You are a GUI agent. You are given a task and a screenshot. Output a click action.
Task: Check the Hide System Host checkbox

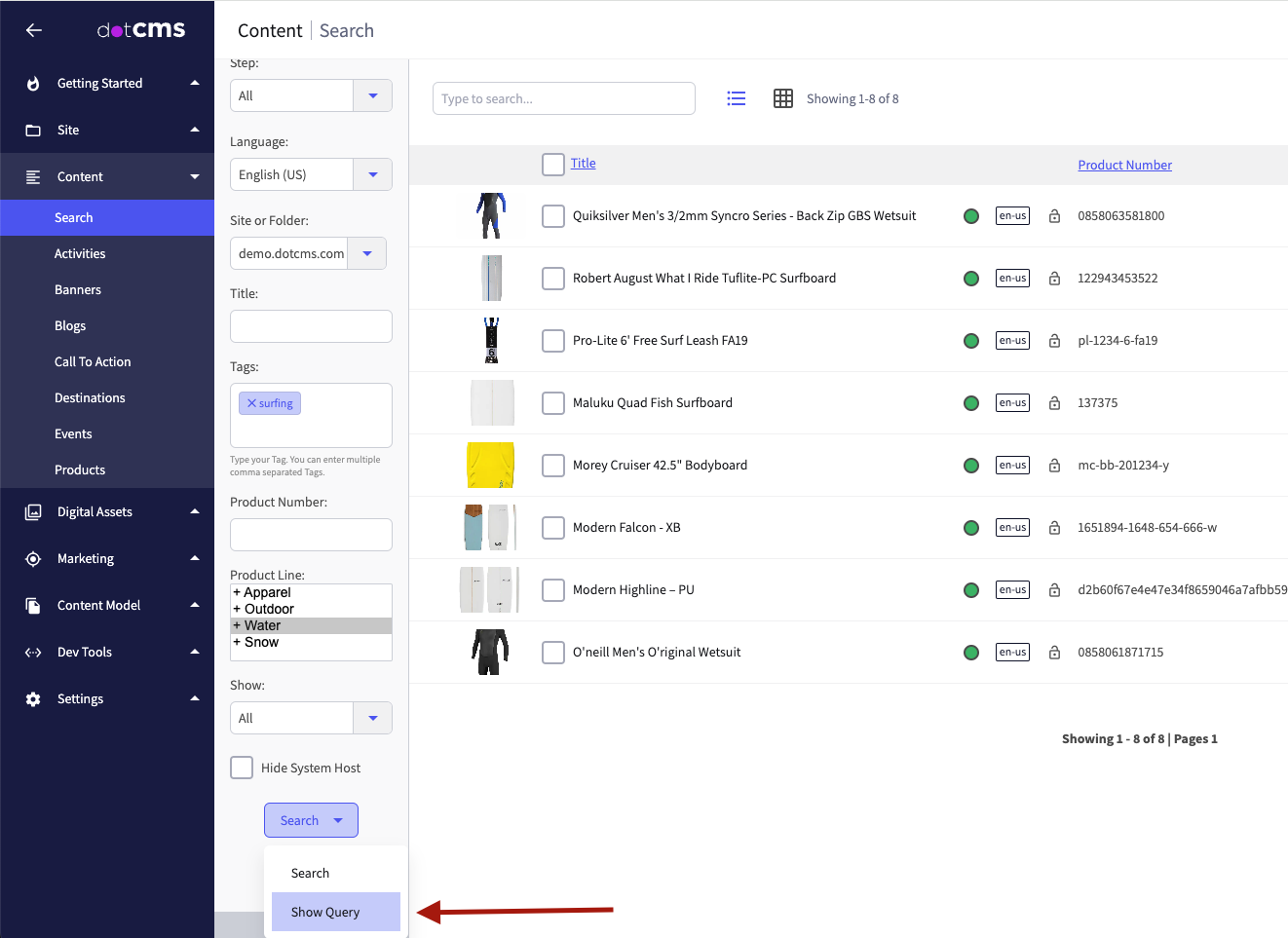point(242,768)
